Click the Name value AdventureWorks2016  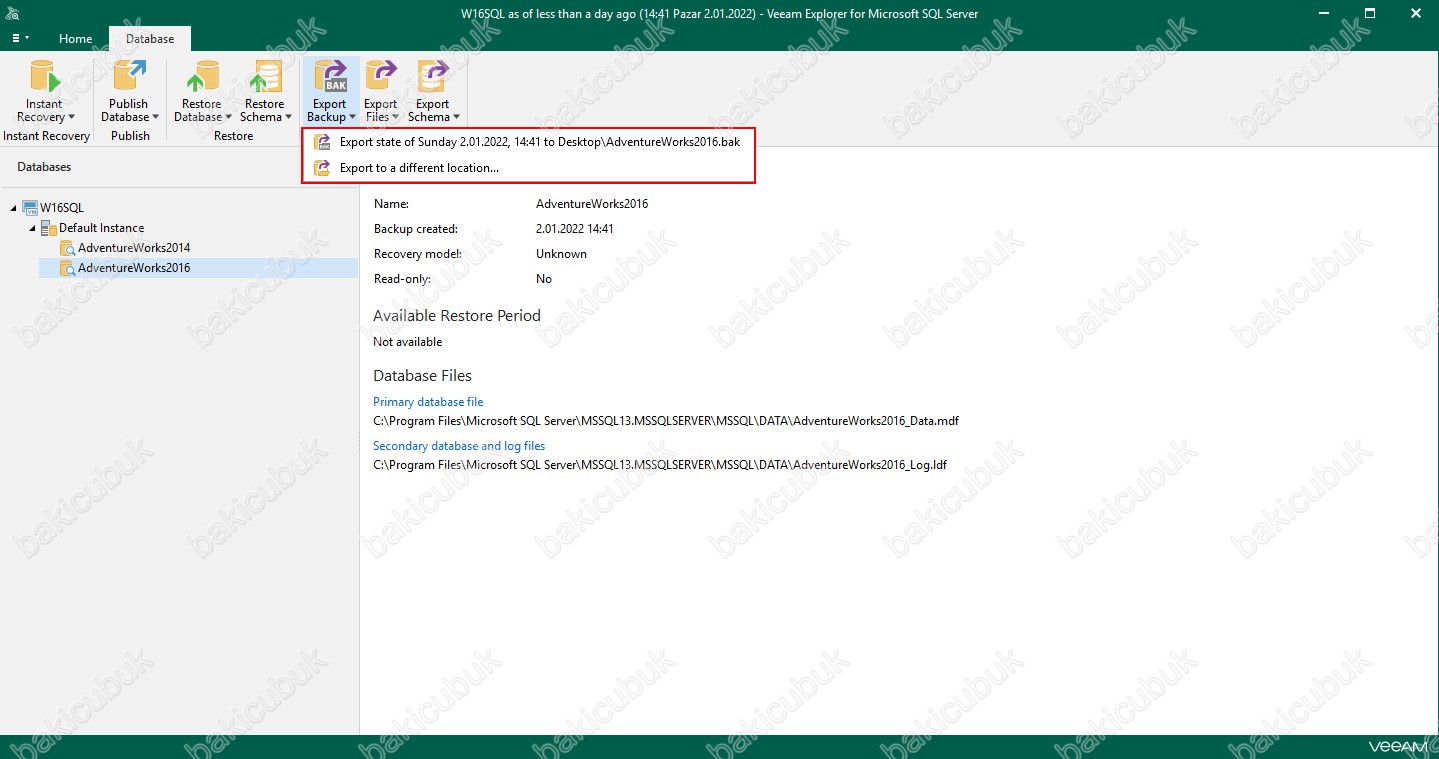pos(592,204)
